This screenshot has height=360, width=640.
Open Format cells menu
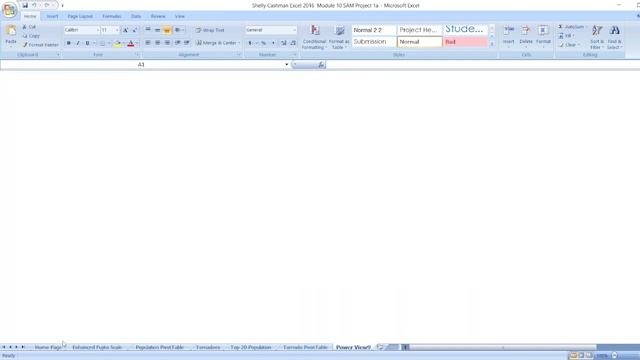(543, 36)
